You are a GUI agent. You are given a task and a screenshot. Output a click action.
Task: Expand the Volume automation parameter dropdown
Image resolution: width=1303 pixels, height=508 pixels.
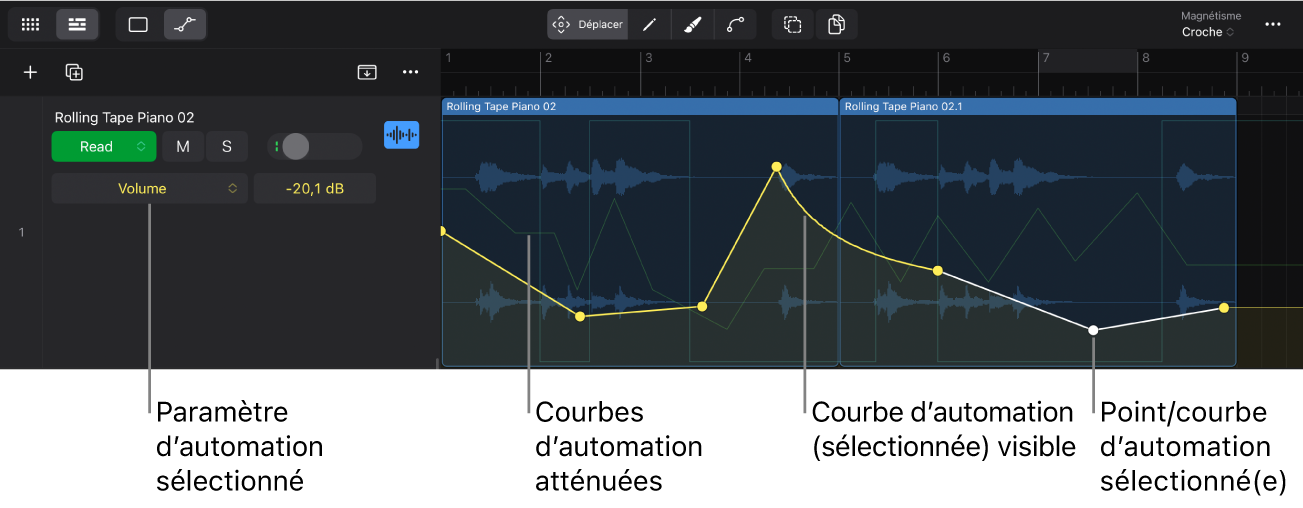149,188
